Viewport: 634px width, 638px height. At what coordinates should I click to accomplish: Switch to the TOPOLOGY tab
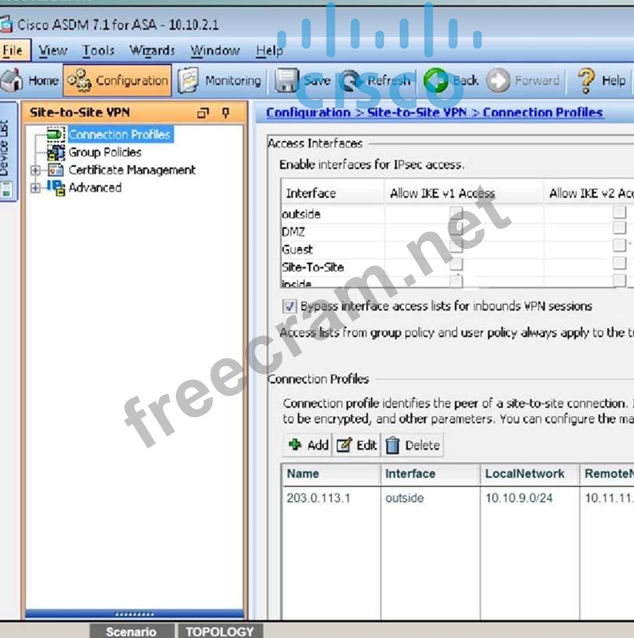click(220, 631)
